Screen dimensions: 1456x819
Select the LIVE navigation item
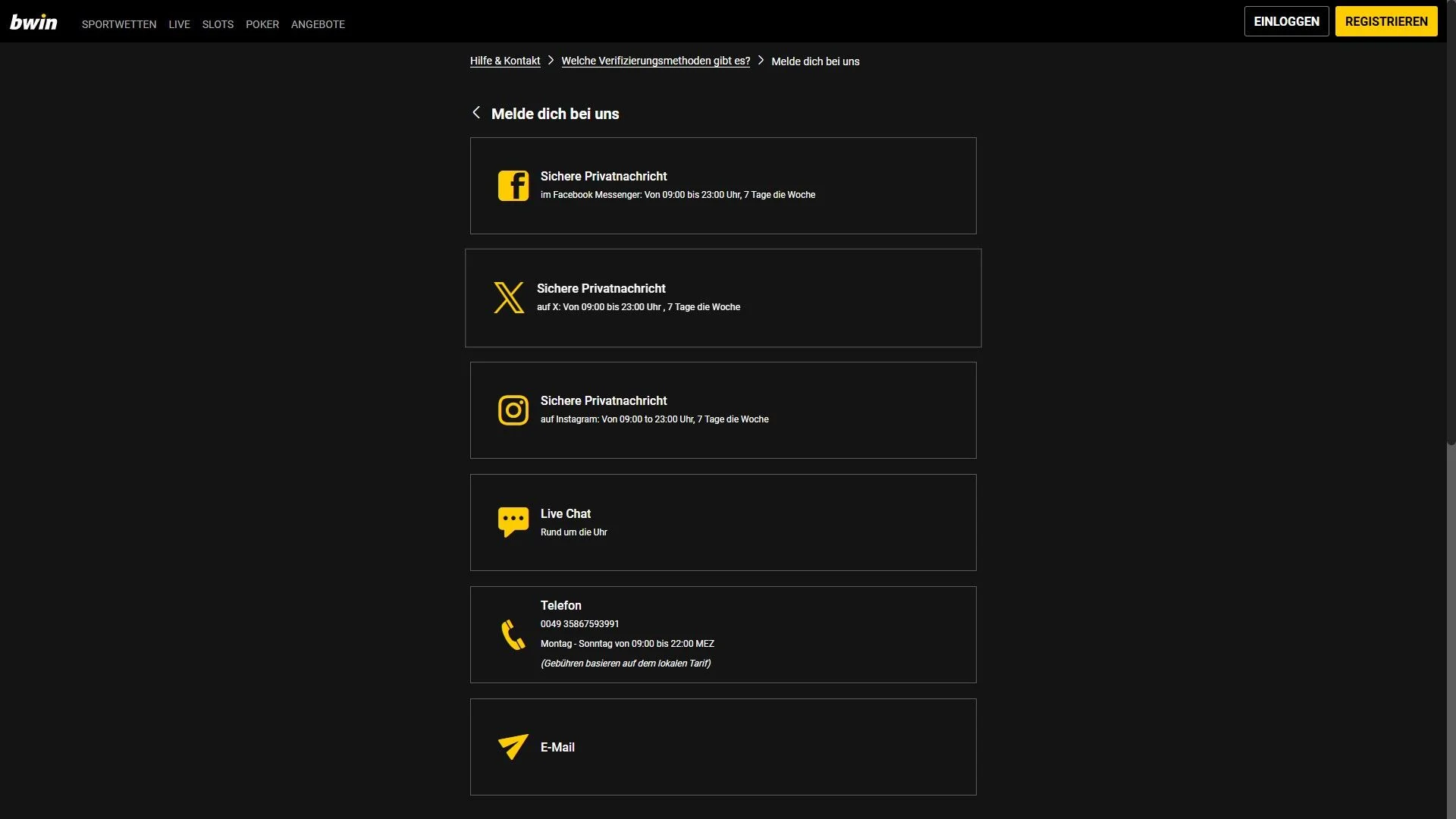pyautogui.click(x=179, y=24)
